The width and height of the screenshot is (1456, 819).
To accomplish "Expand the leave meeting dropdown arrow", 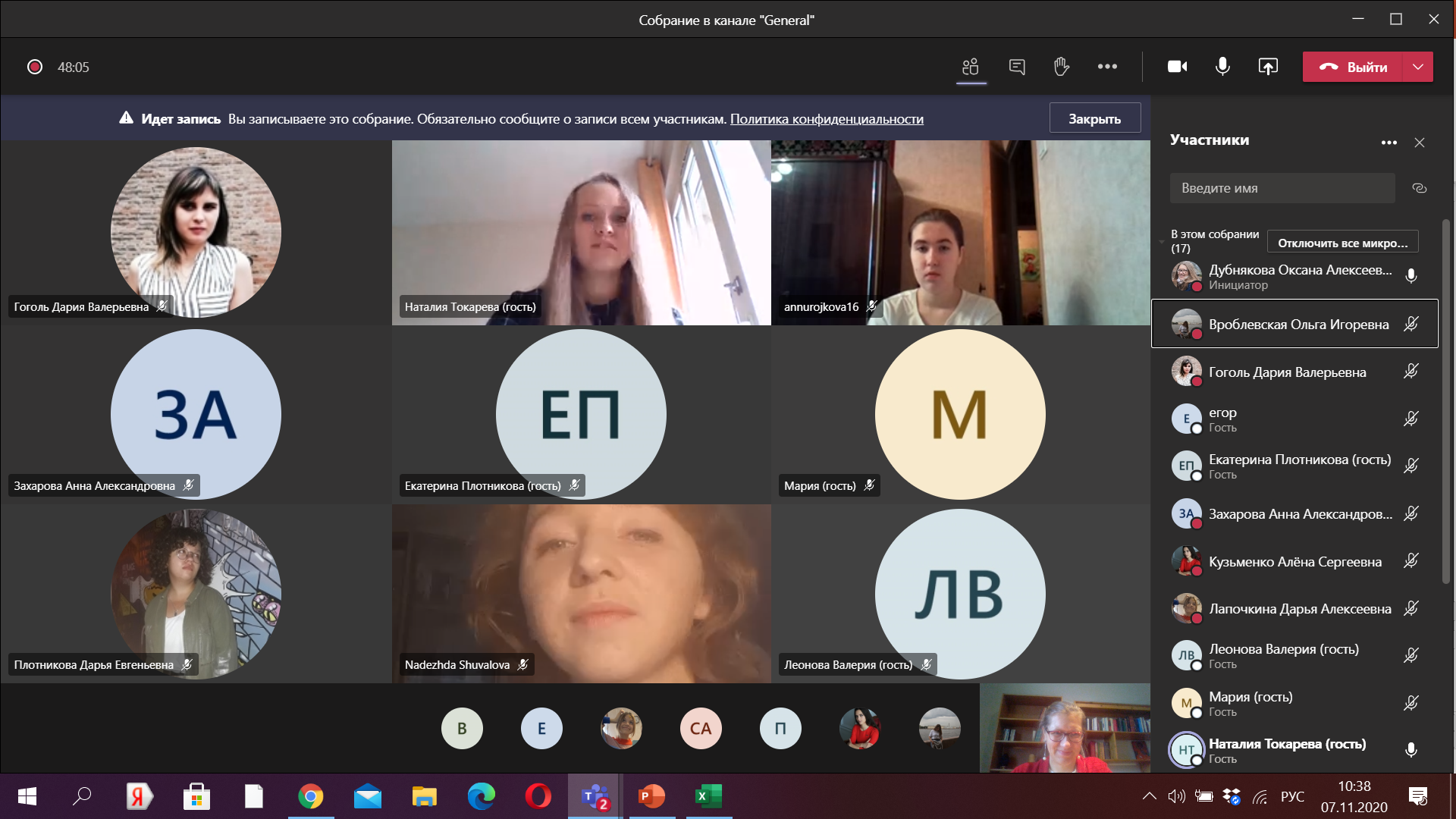I will point(1418,67).
